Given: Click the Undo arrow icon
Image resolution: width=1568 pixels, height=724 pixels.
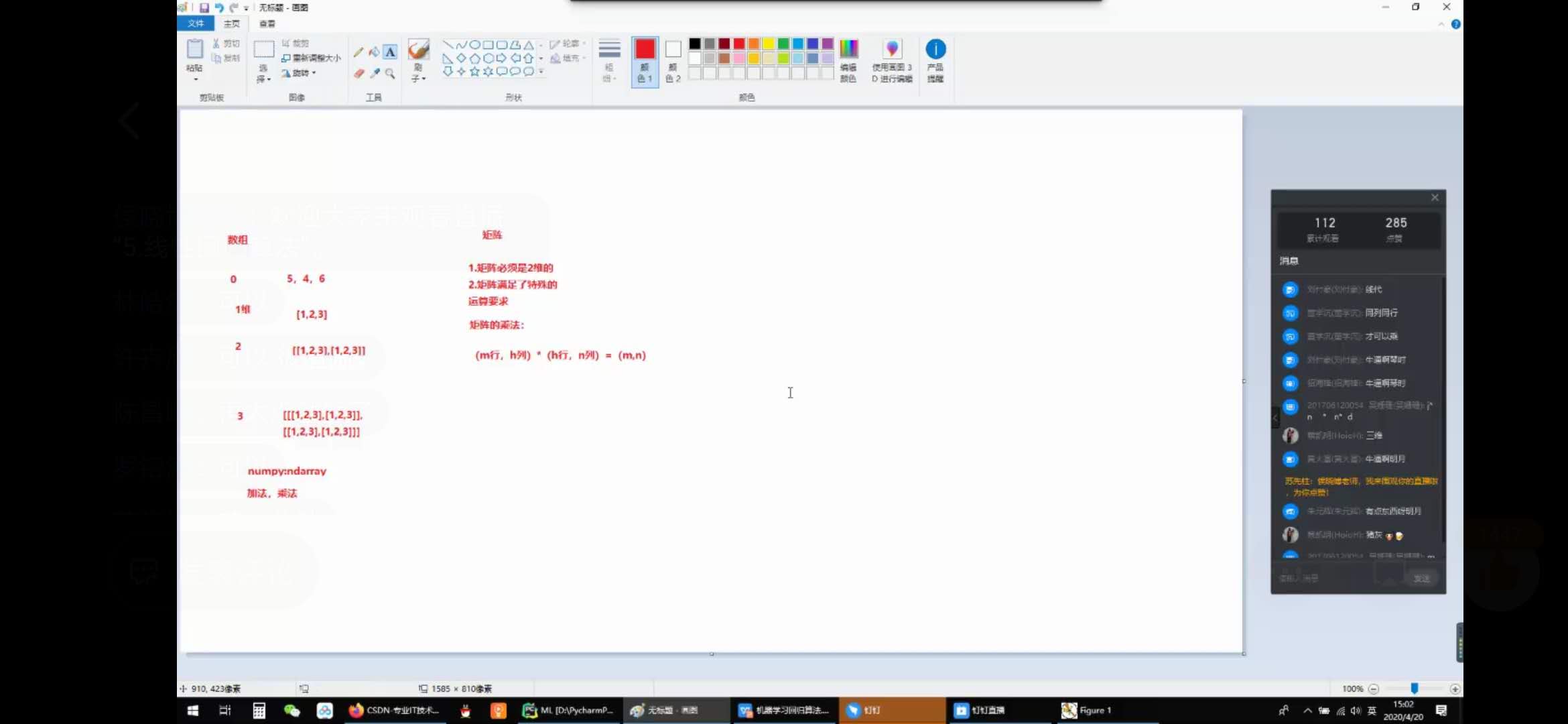Looking at the screenshot, I should pyautogui.click(x=219, y=7).
